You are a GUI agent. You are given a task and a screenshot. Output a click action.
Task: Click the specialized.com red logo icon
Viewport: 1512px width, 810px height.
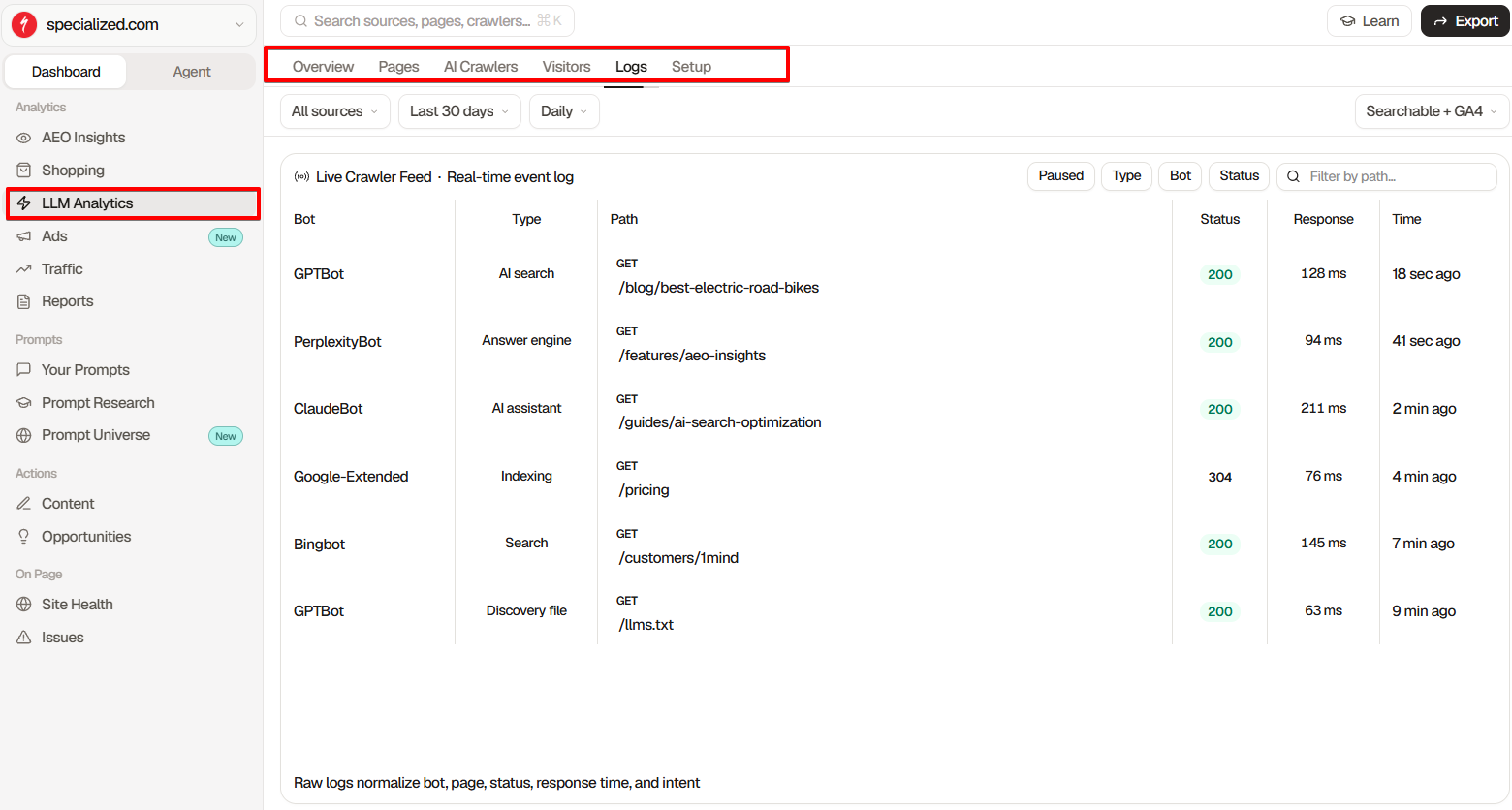pyautogui.click(x=24, y=24)
